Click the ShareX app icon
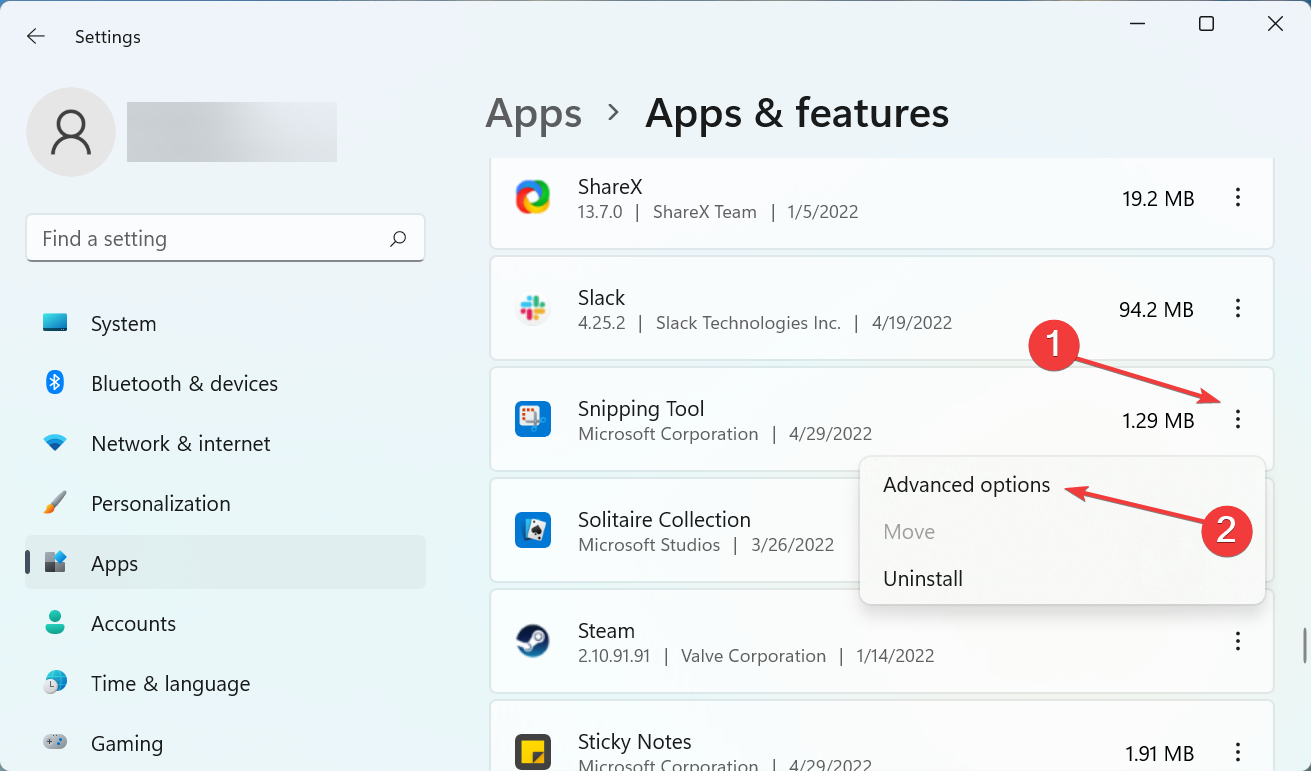 tap(533, 197)
